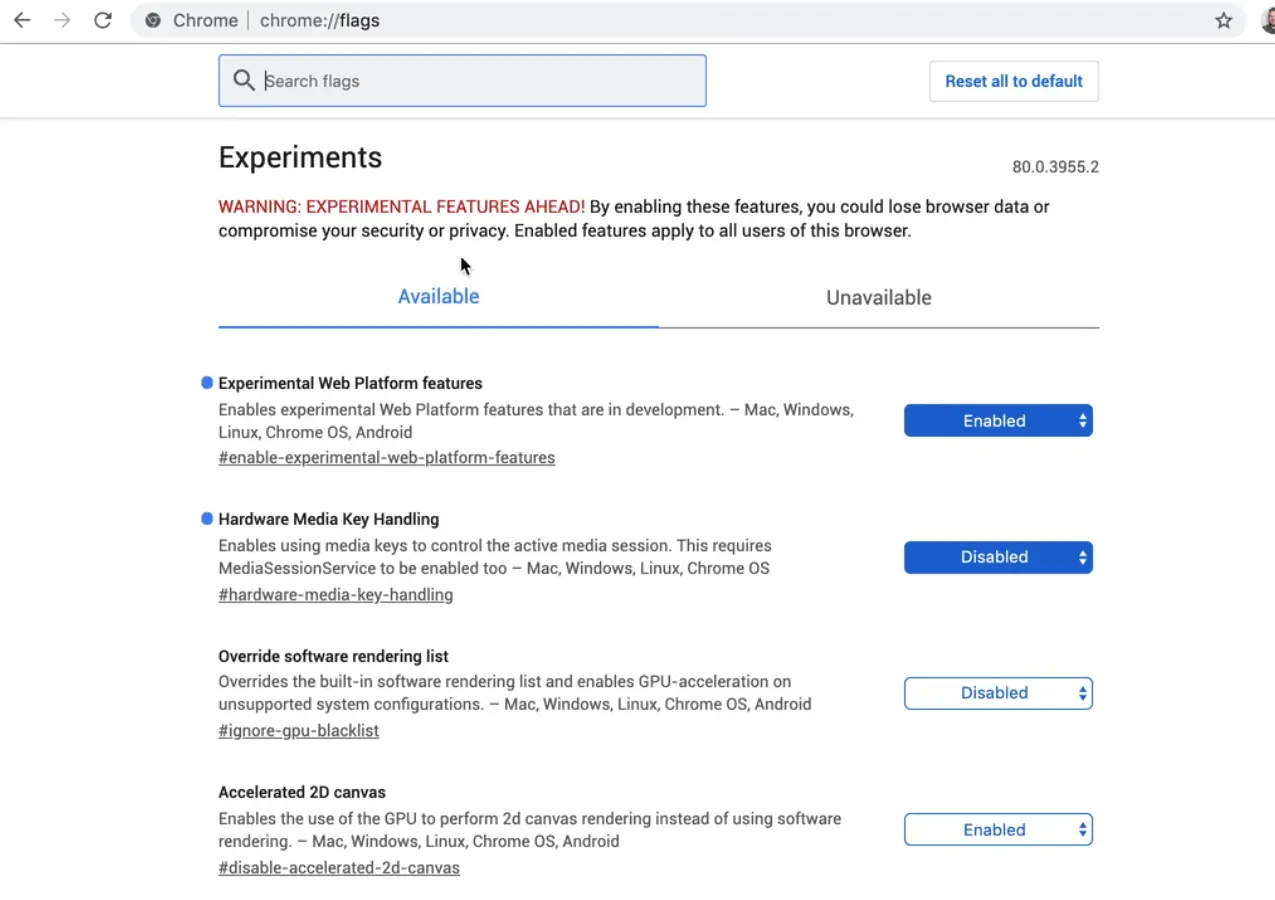Focus the Search flags input field
1275x900 pixels.
[x=480, y=81]
